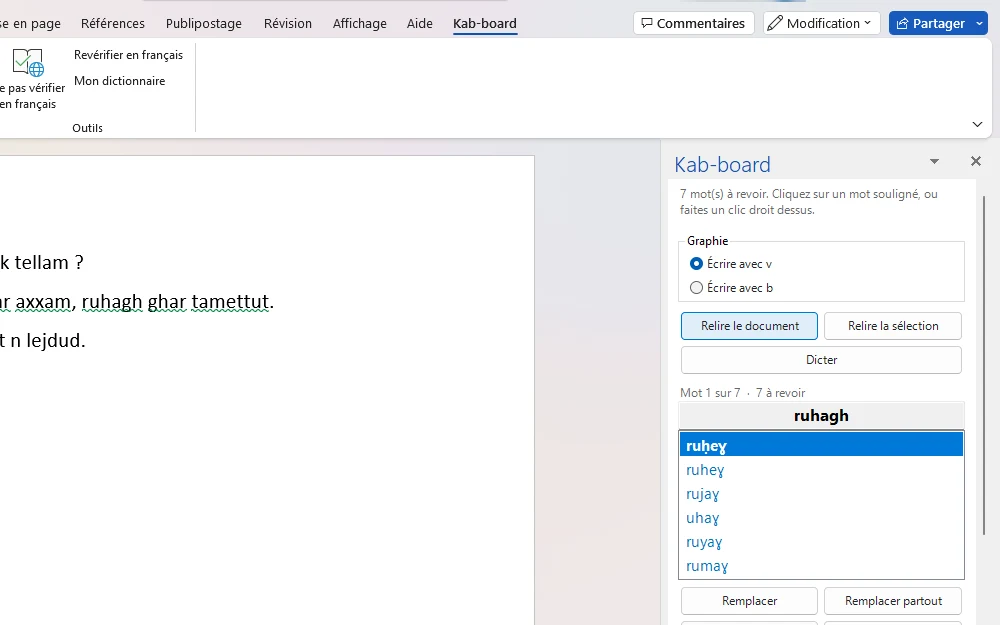Open the Partager dropdown arrow
Viewport: 1000px width, 625px height.
pos(980,24)
